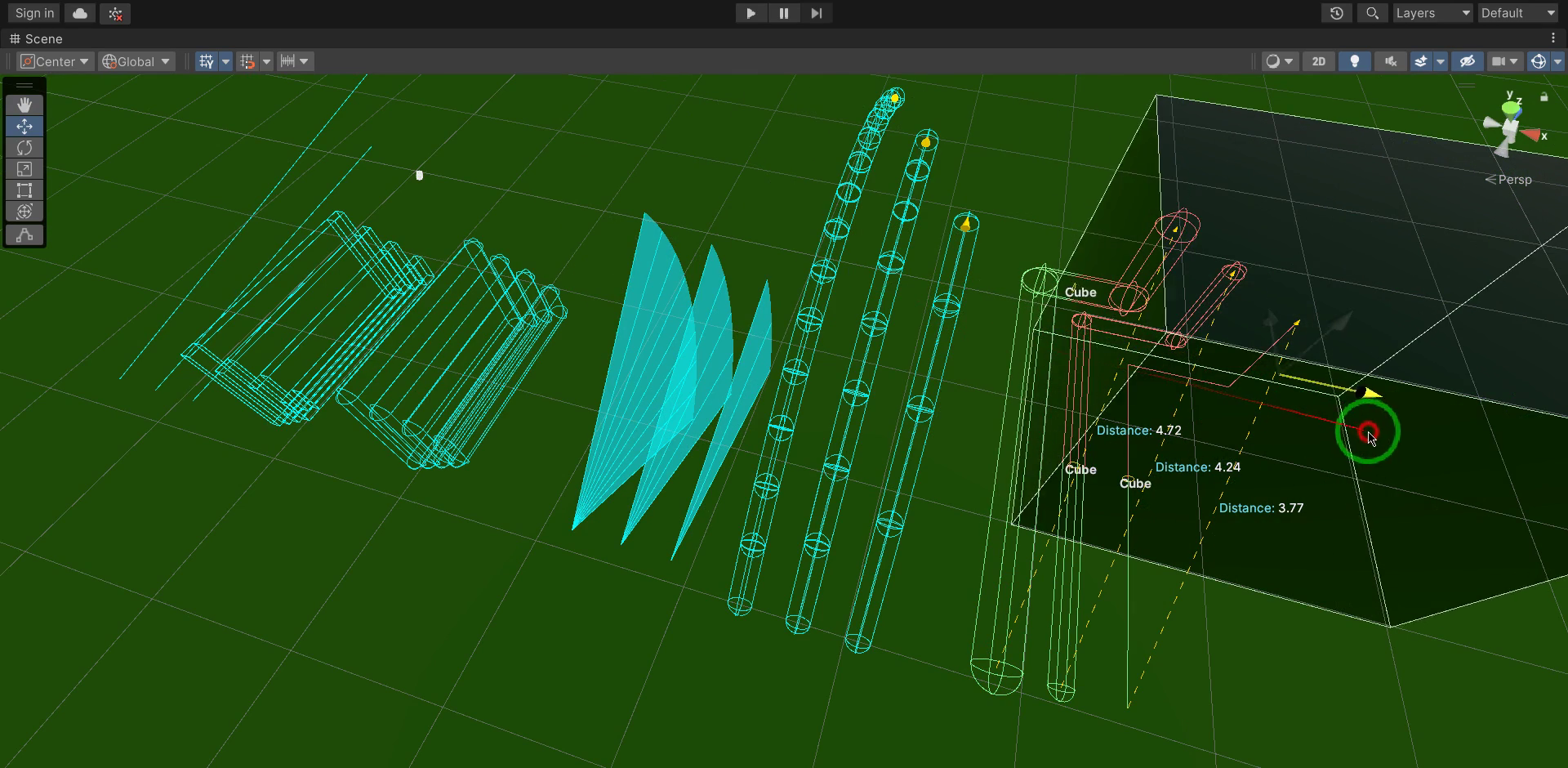The image size is (1568, 768).
Task: Open the Layers dropdown
Action: pos(1432,13)
